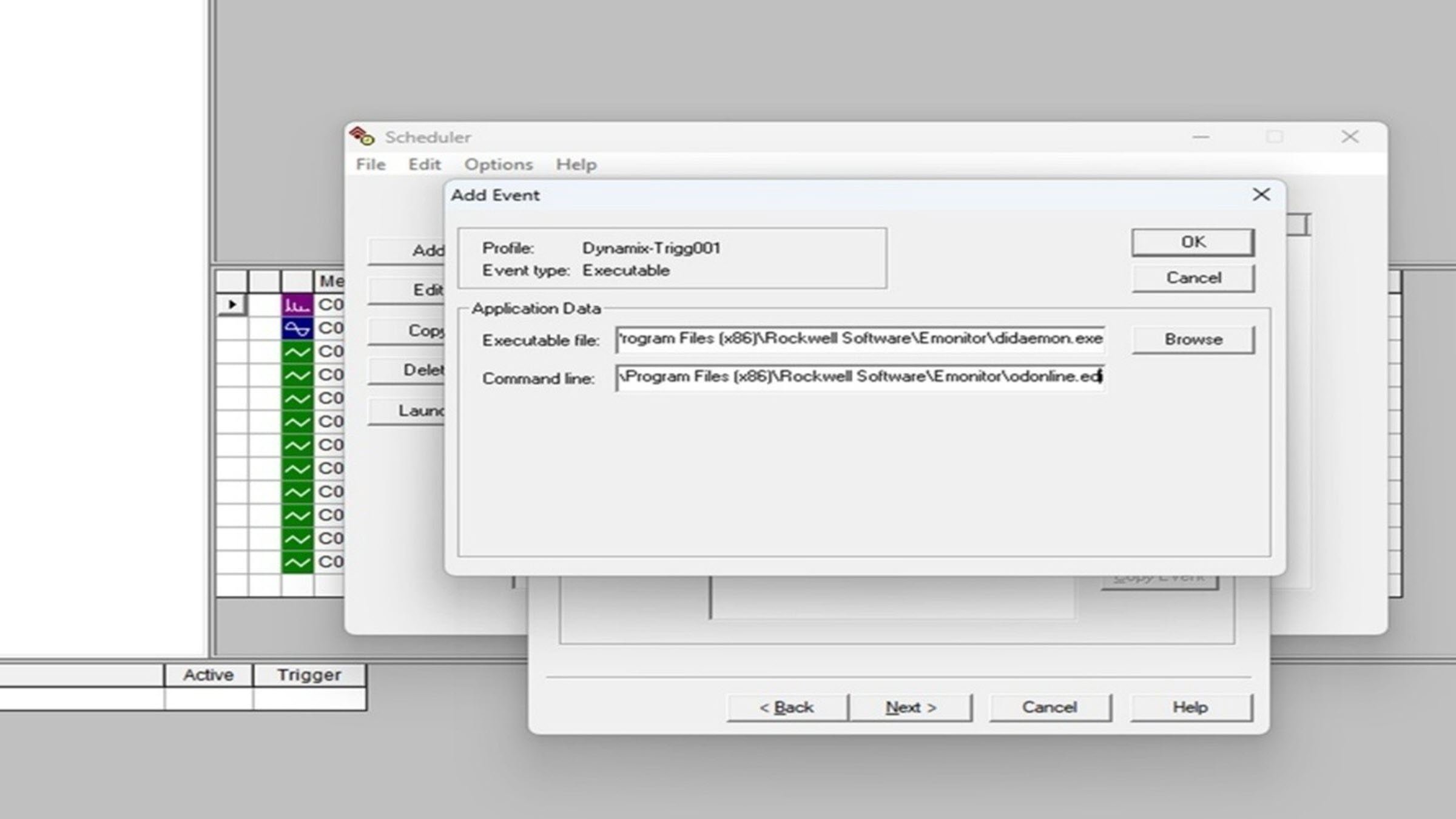
Task: Close the Scheduler window
Action: [1350, 136]
